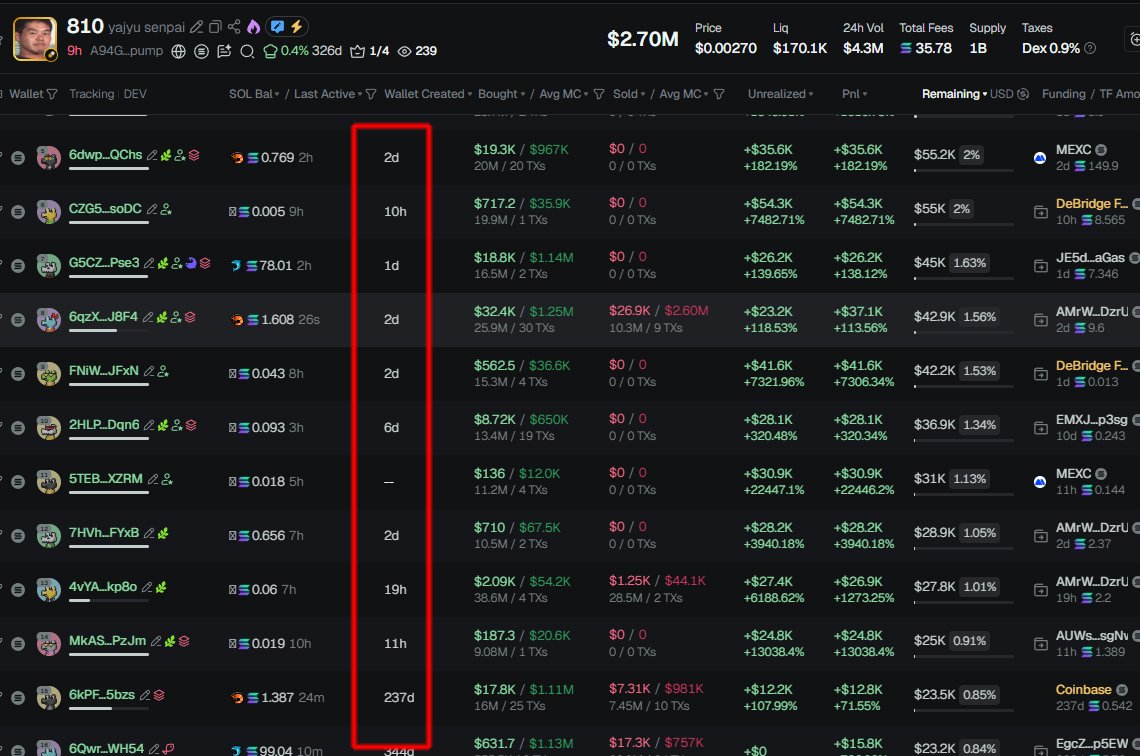Click the eye watchers icon showing 239
Viewport: 1140px width, 756px height.
(x=404, y=51)
